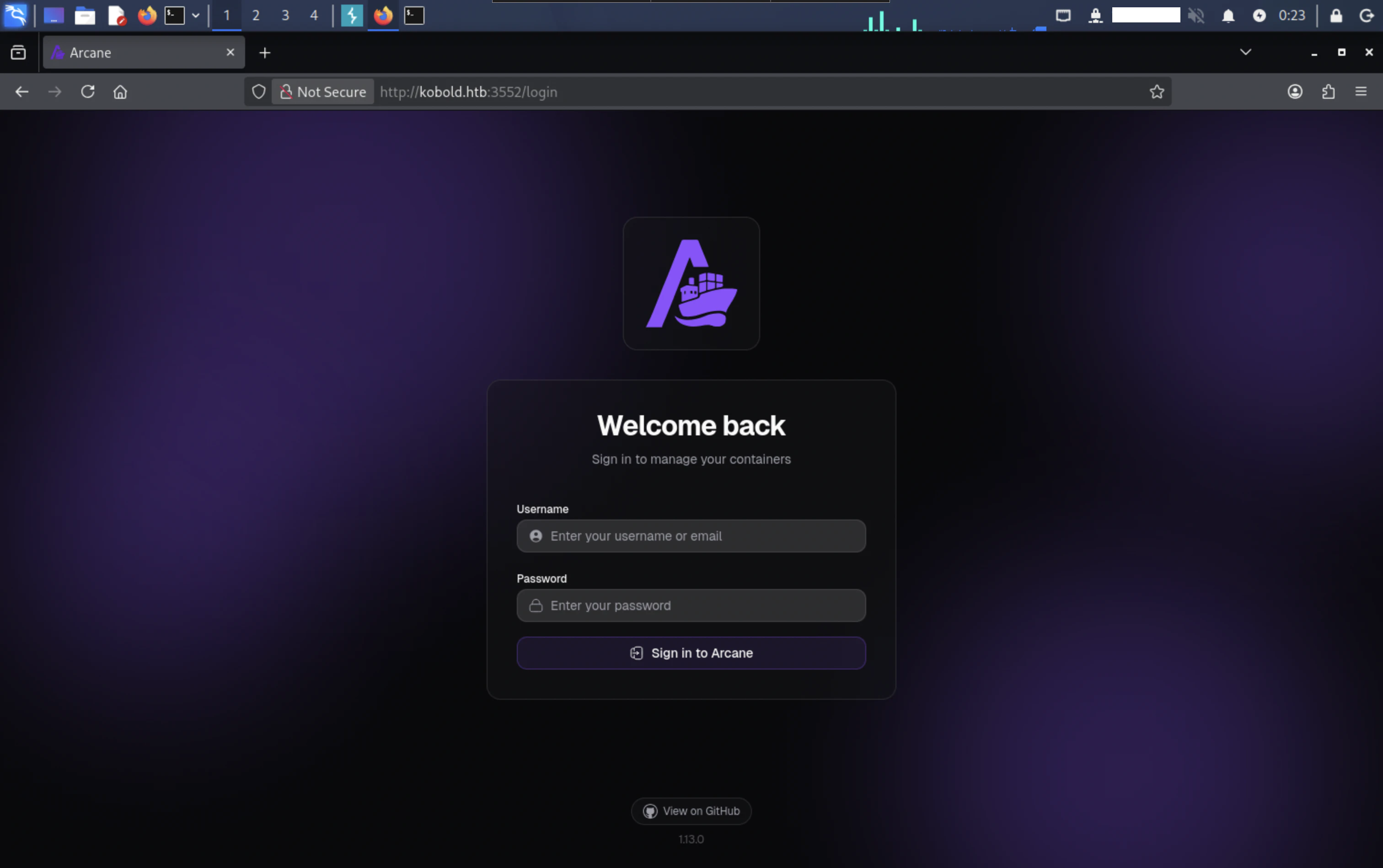Bookmark this page with the star

pos(1156,92)
